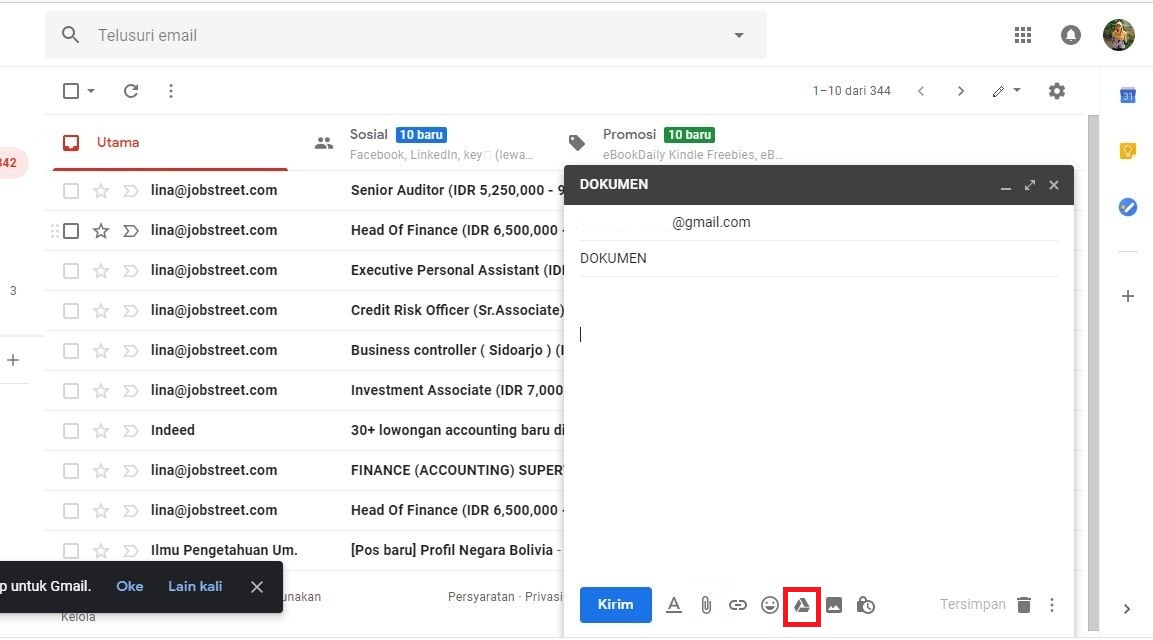Click the inbox vertical scrollbar

(x=1093, y=373)
